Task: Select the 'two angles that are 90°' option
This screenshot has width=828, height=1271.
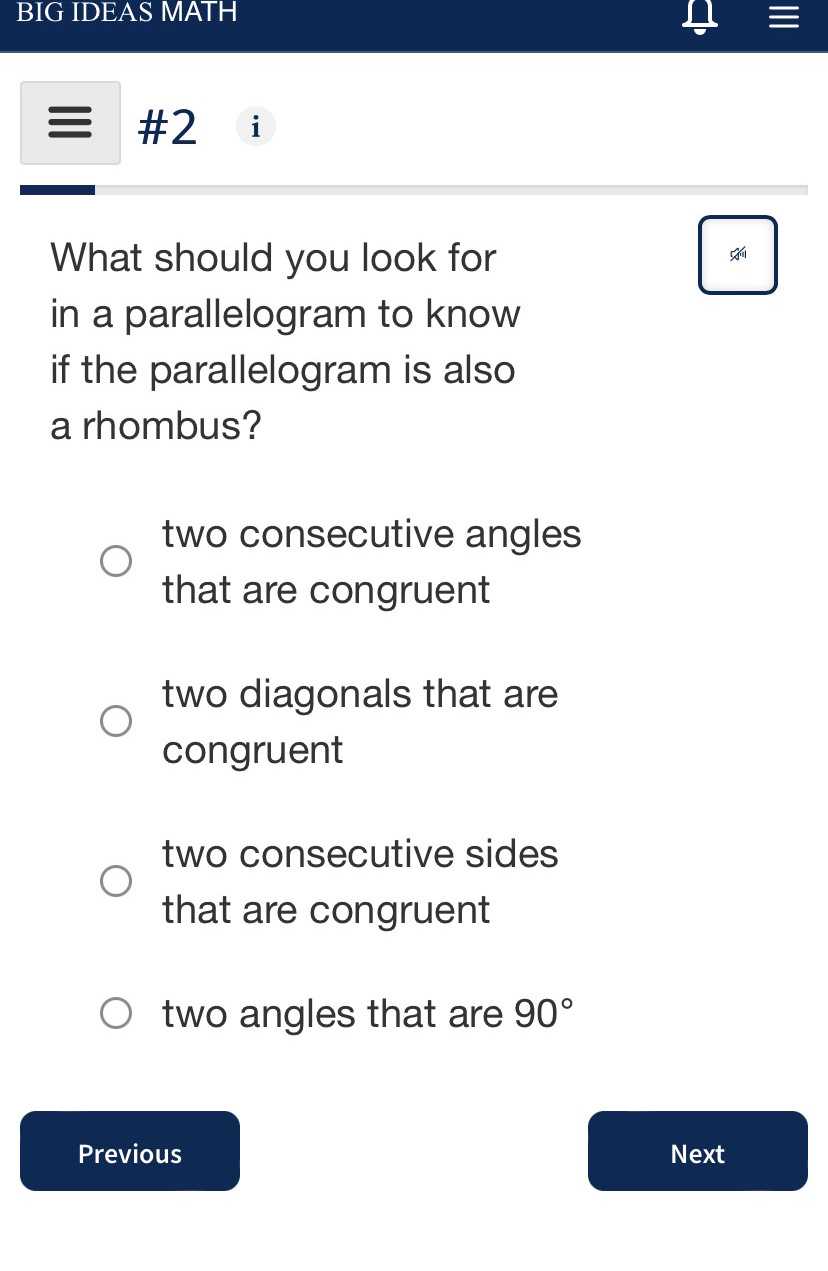Action: tap(116, 1013)
